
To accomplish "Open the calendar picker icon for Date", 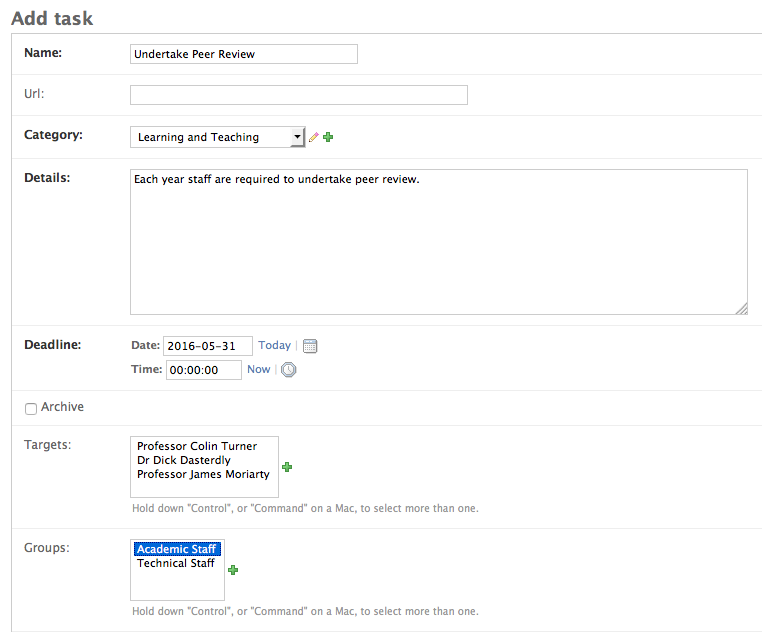I will 310,346.
